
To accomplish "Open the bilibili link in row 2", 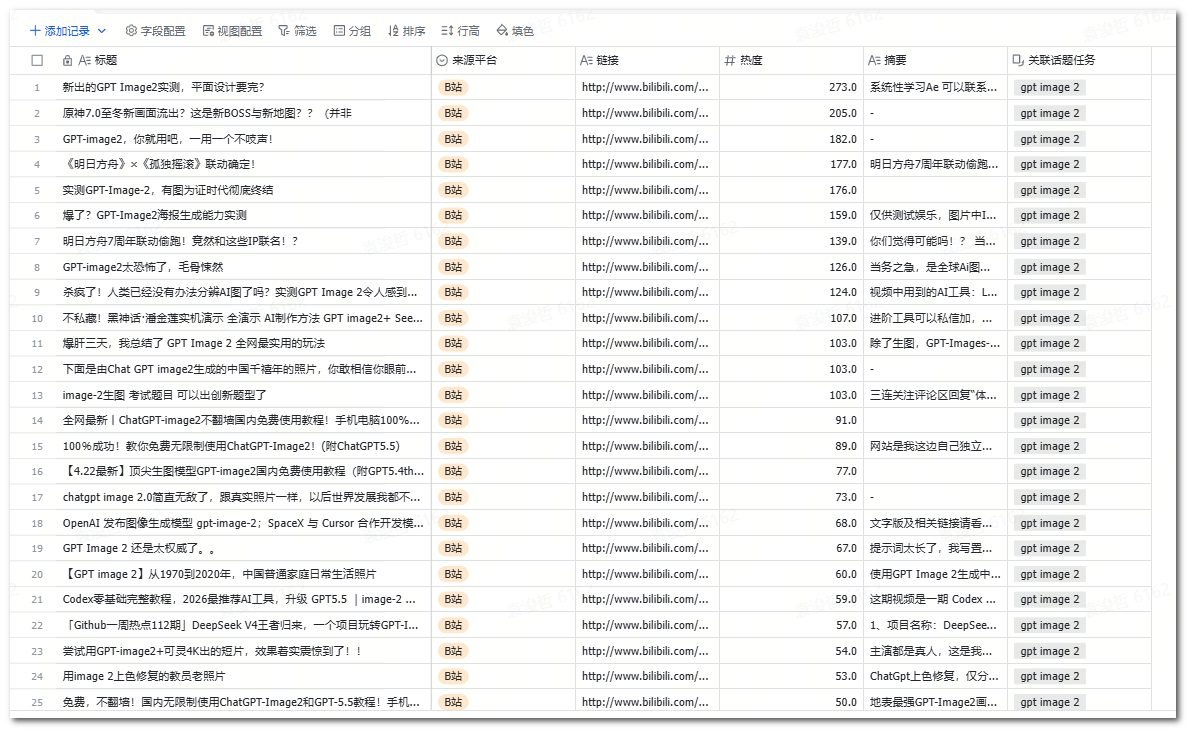I will pos(645,113).
